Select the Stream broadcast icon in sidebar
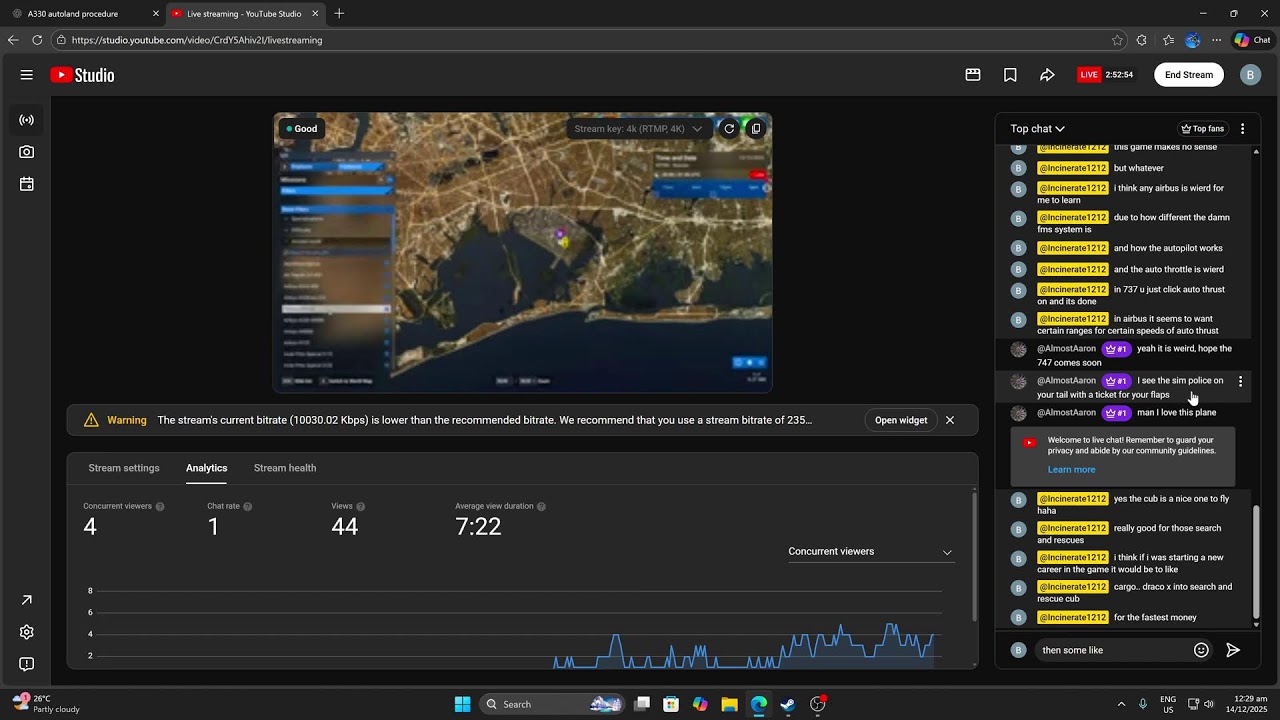Screen dimensions: 1280x720 (27, 120)
